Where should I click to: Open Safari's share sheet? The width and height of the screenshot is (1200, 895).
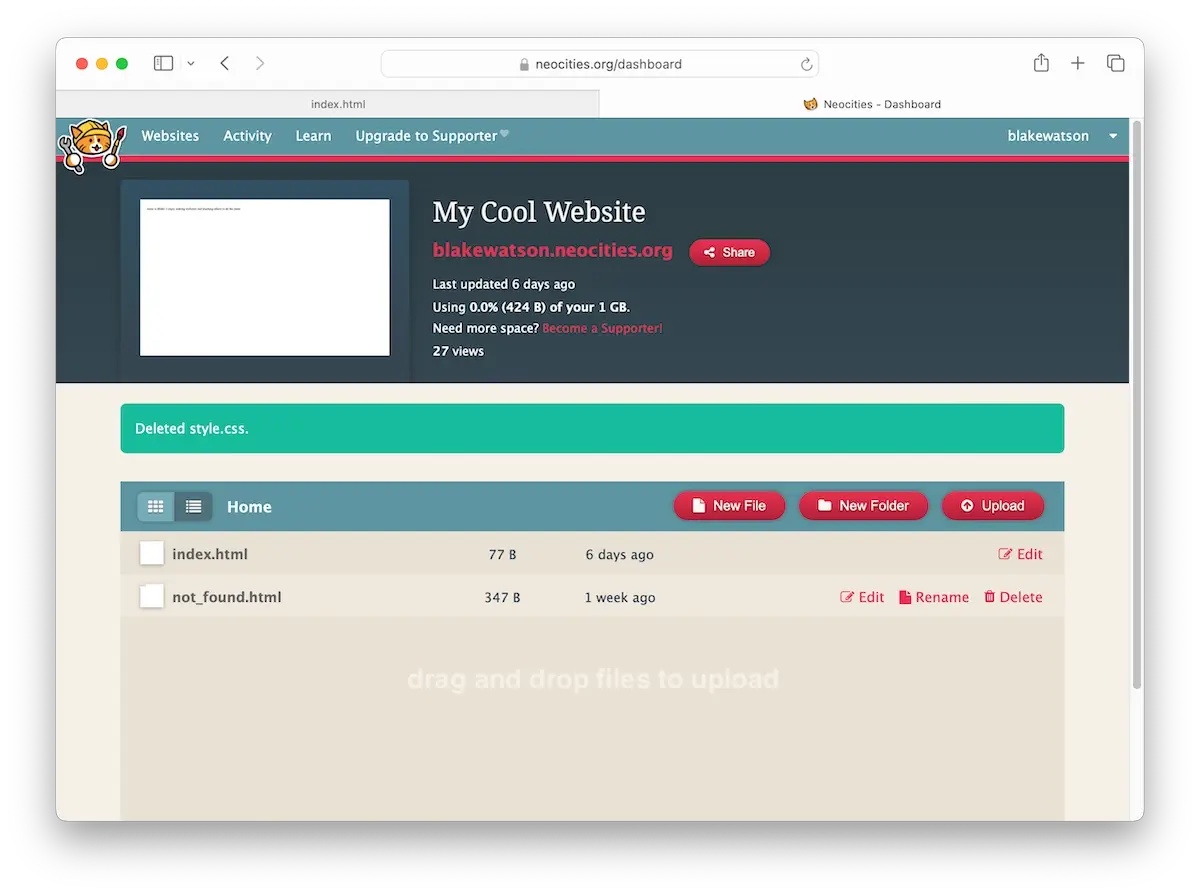pyautogui.click(x=1040, y=62)
